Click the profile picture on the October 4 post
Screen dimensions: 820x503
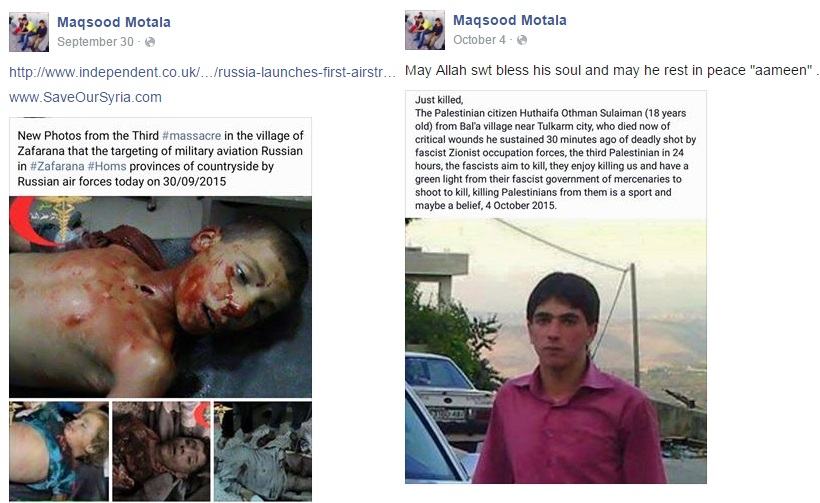coord(425,30)
